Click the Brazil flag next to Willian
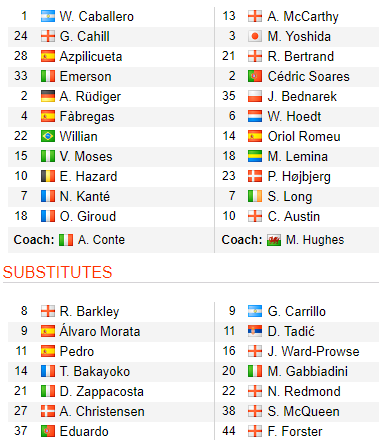387x440 pixels. click(x=48, y=136)
